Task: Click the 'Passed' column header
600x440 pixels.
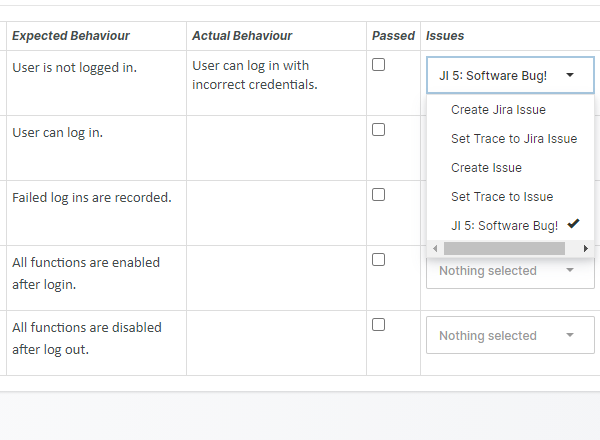Action: pyautogui.click(x=393, y=36)
